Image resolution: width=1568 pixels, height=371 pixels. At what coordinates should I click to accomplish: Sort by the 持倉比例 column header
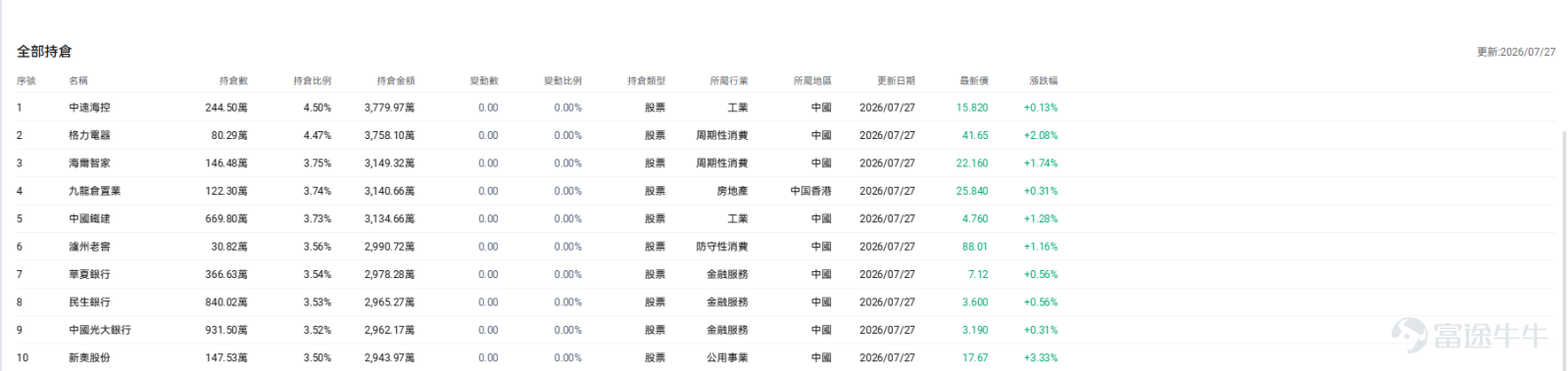[x=313, y=80]
